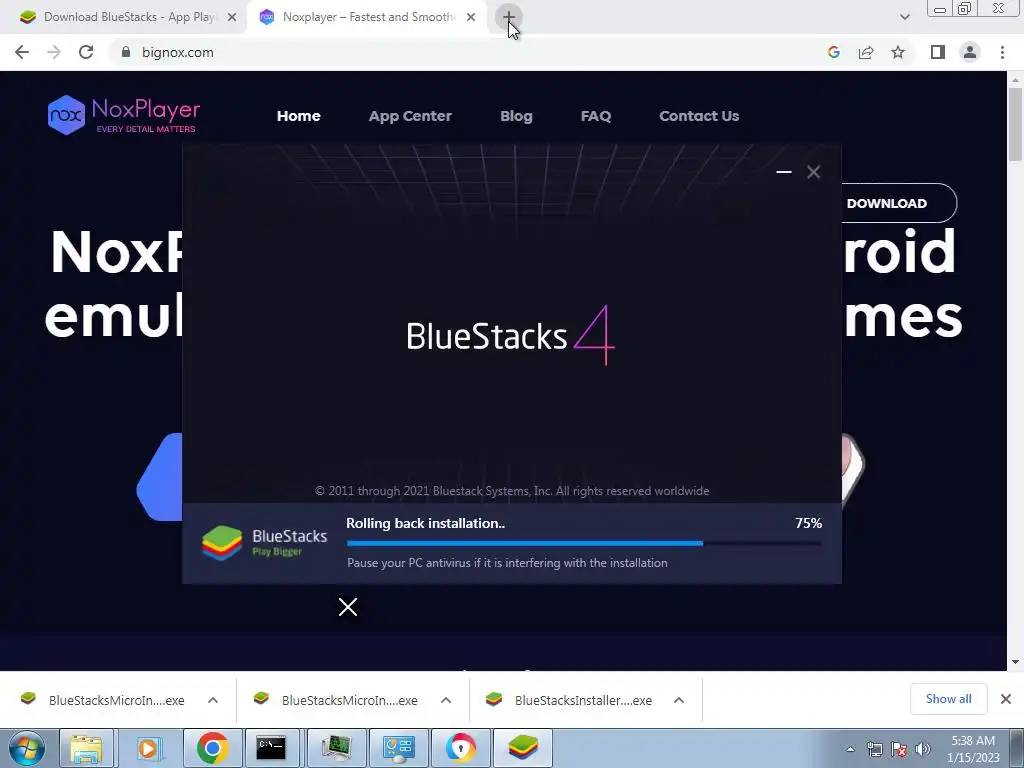Open the tab search chevron
The height and width of the screenshot is (768, 1024).
click(904, 17)
